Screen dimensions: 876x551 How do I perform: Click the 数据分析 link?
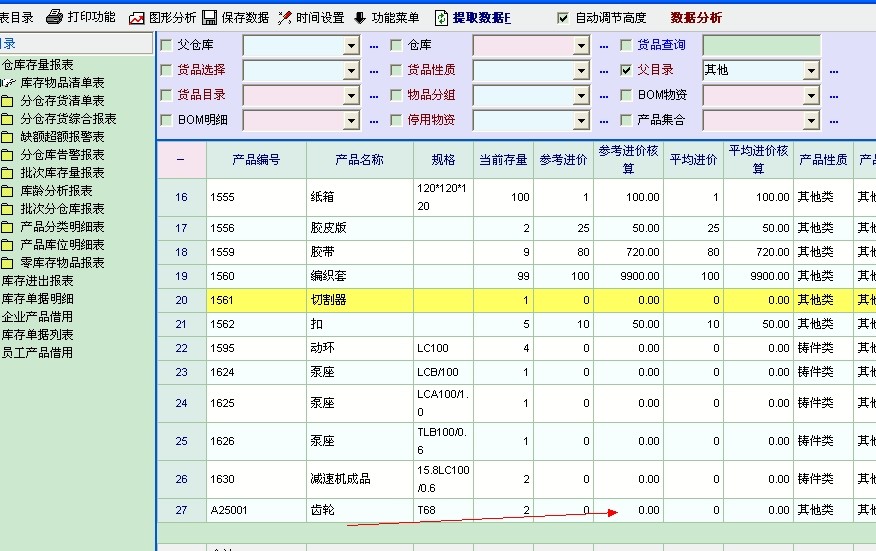(x=696, y=18)
